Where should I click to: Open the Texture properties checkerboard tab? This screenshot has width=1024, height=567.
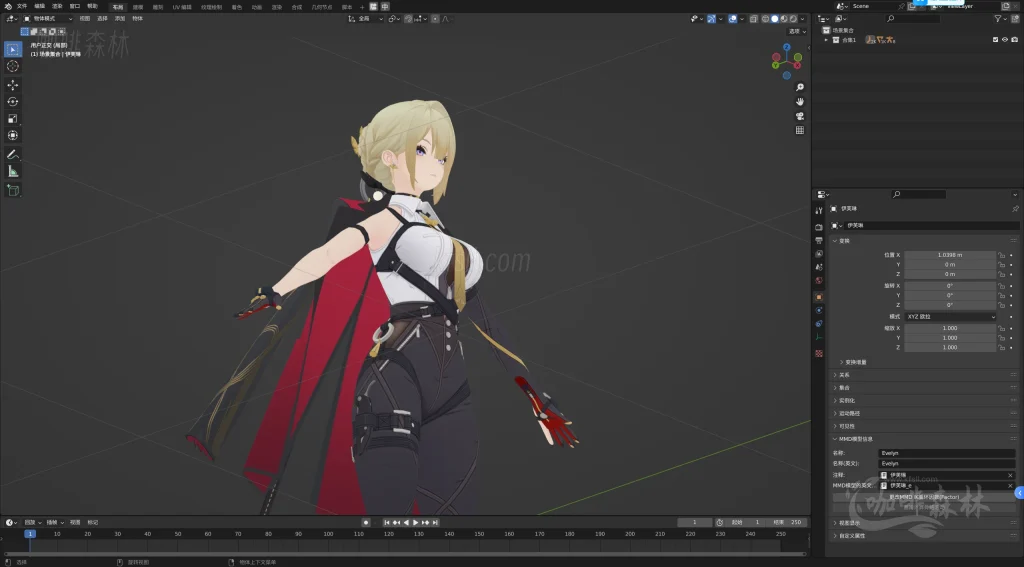(x=819, y=353)
